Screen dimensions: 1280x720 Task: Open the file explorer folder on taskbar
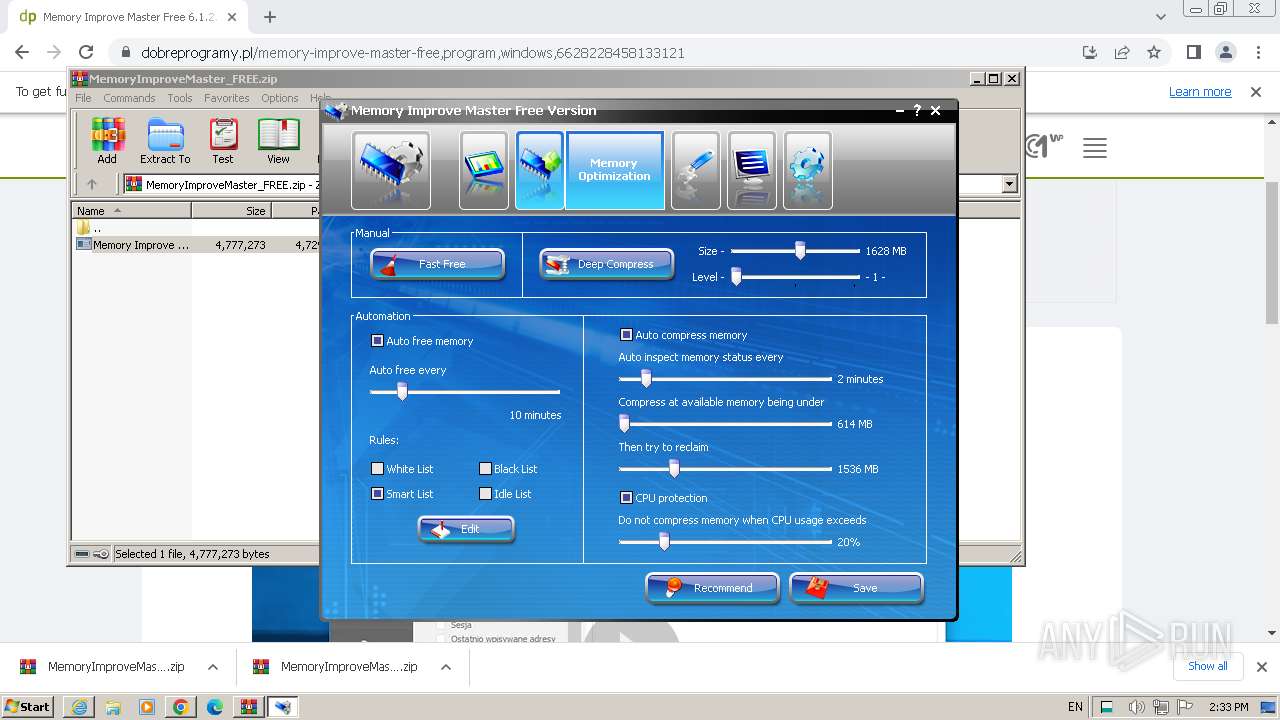tap(113, 707)
